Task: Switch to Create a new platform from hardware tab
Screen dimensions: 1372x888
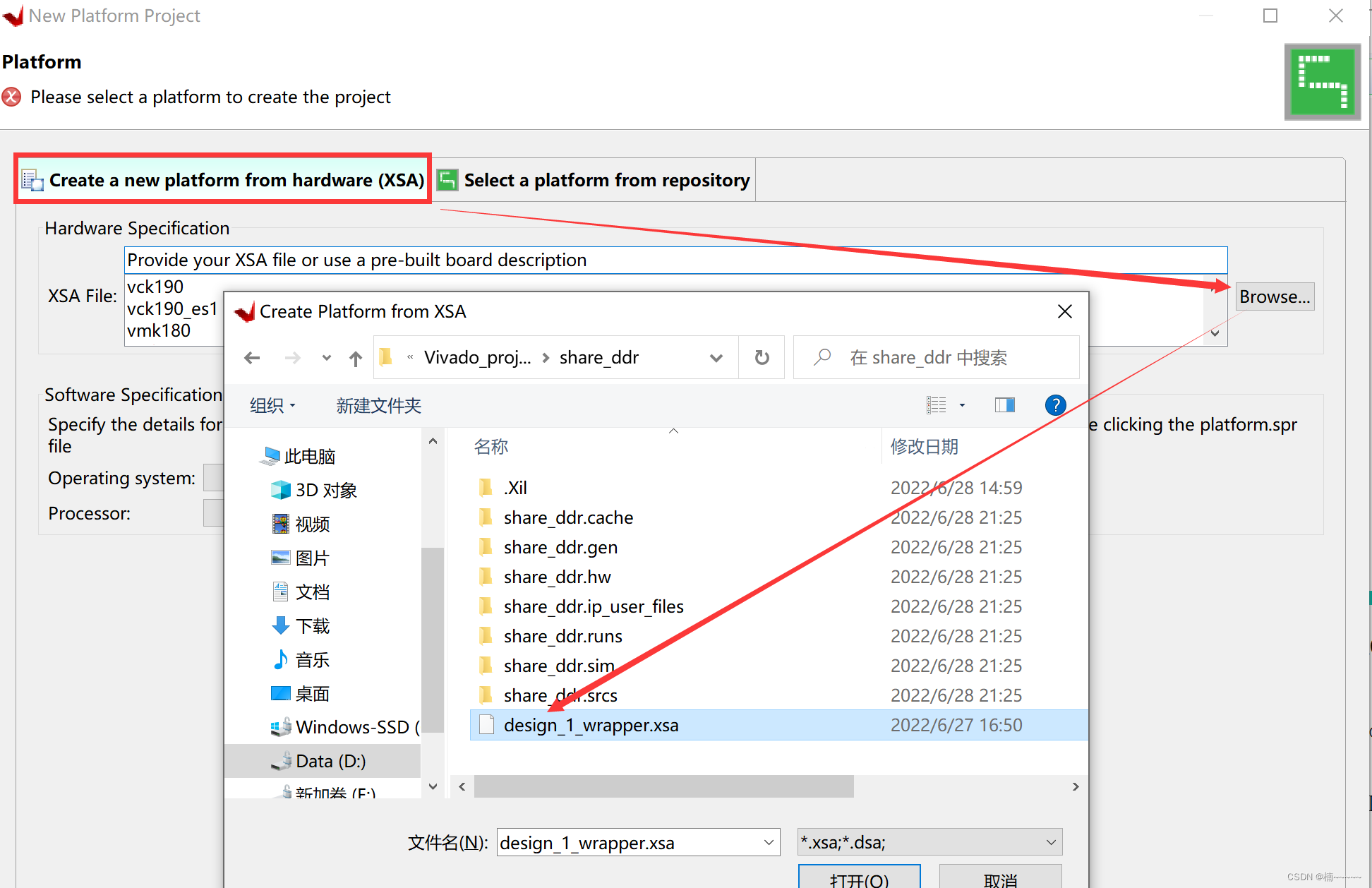Action: coord(224,181)
